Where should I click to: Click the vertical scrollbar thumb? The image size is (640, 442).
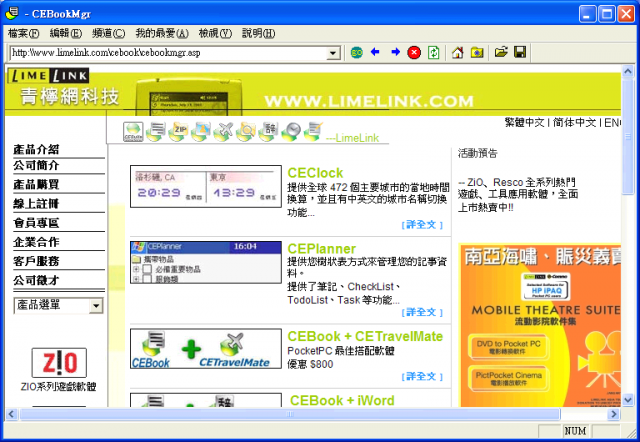tap(628, 136)
